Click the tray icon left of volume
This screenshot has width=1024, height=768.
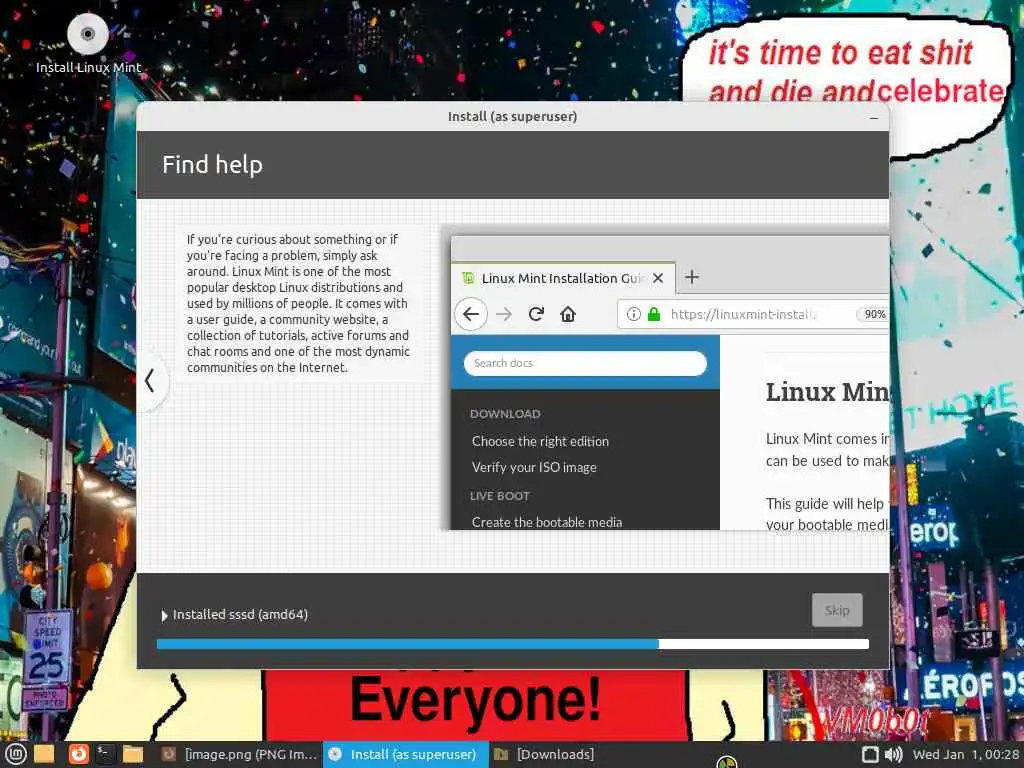[x=870, y=754]
